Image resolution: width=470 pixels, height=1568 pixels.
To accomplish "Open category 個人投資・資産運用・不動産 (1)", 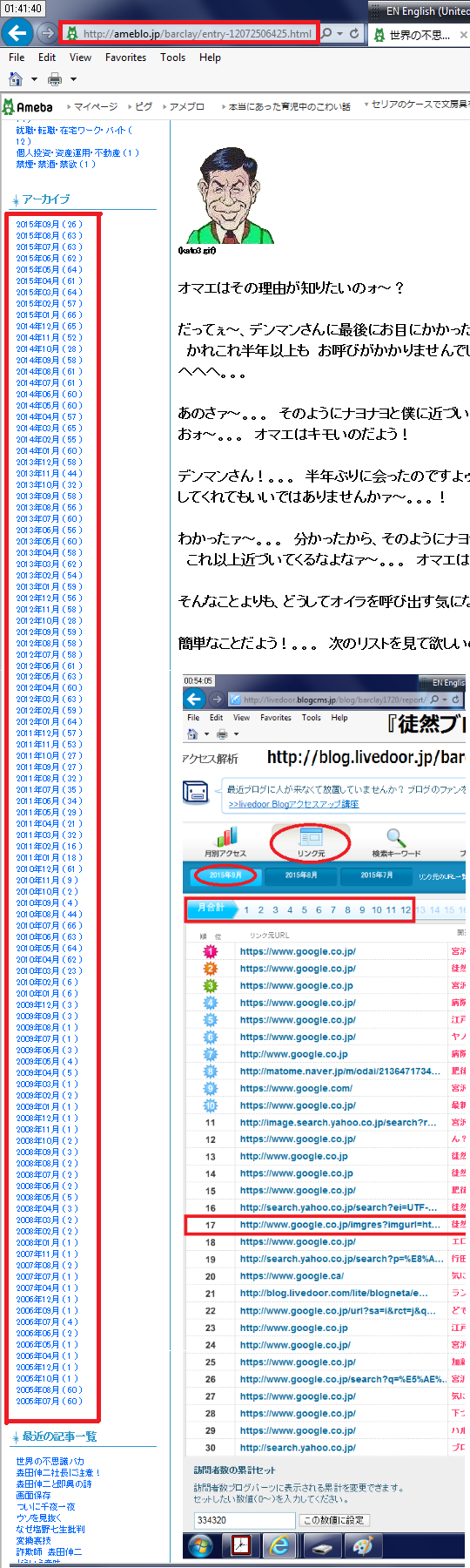I will point(77,152).
